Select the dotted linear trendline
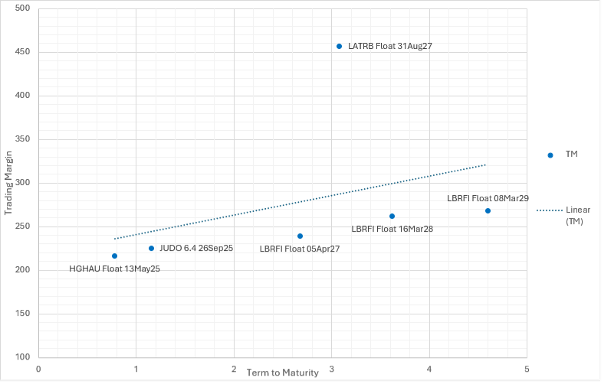This screenshot has height=382, width=602. tap(300, 202)
